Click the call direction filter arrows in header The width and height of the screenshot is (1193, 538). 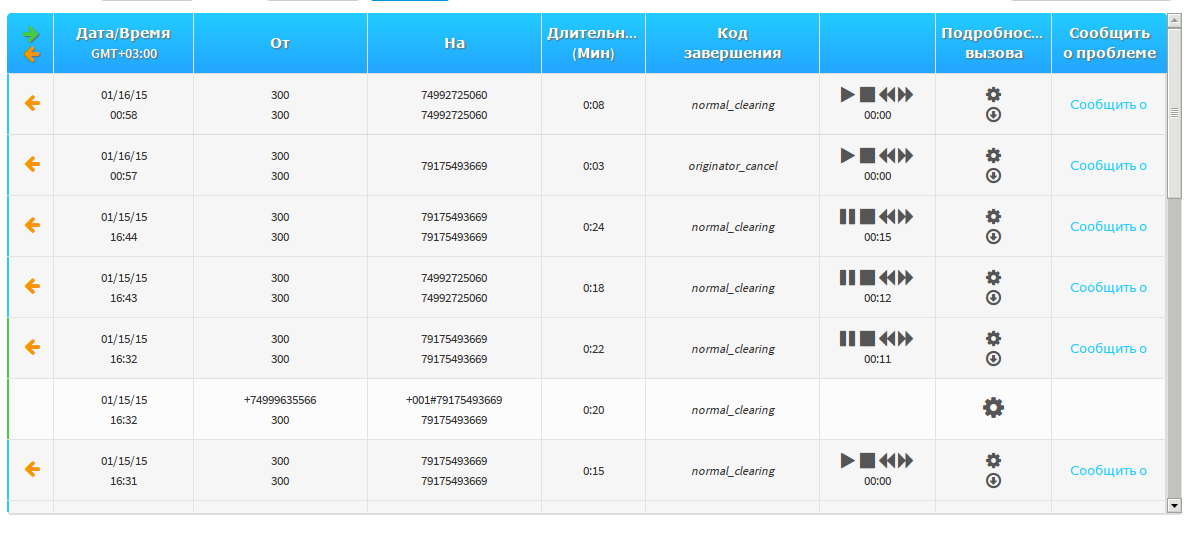31,43
